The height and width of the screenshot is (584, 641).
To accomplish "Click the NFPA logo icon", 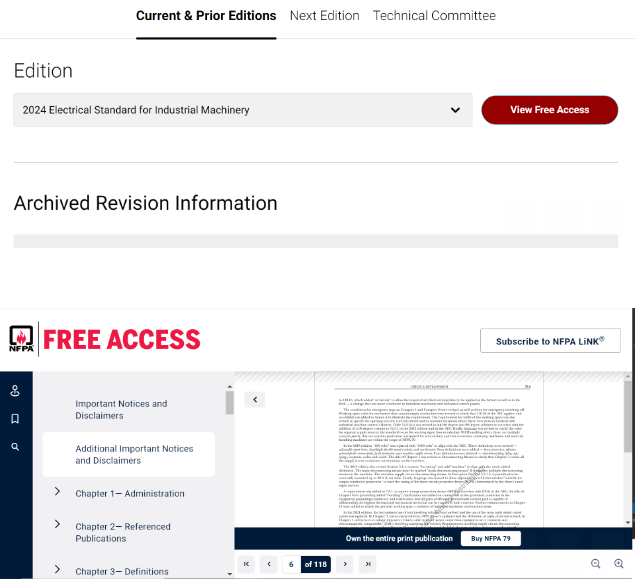I will click(x=22, y=340).
